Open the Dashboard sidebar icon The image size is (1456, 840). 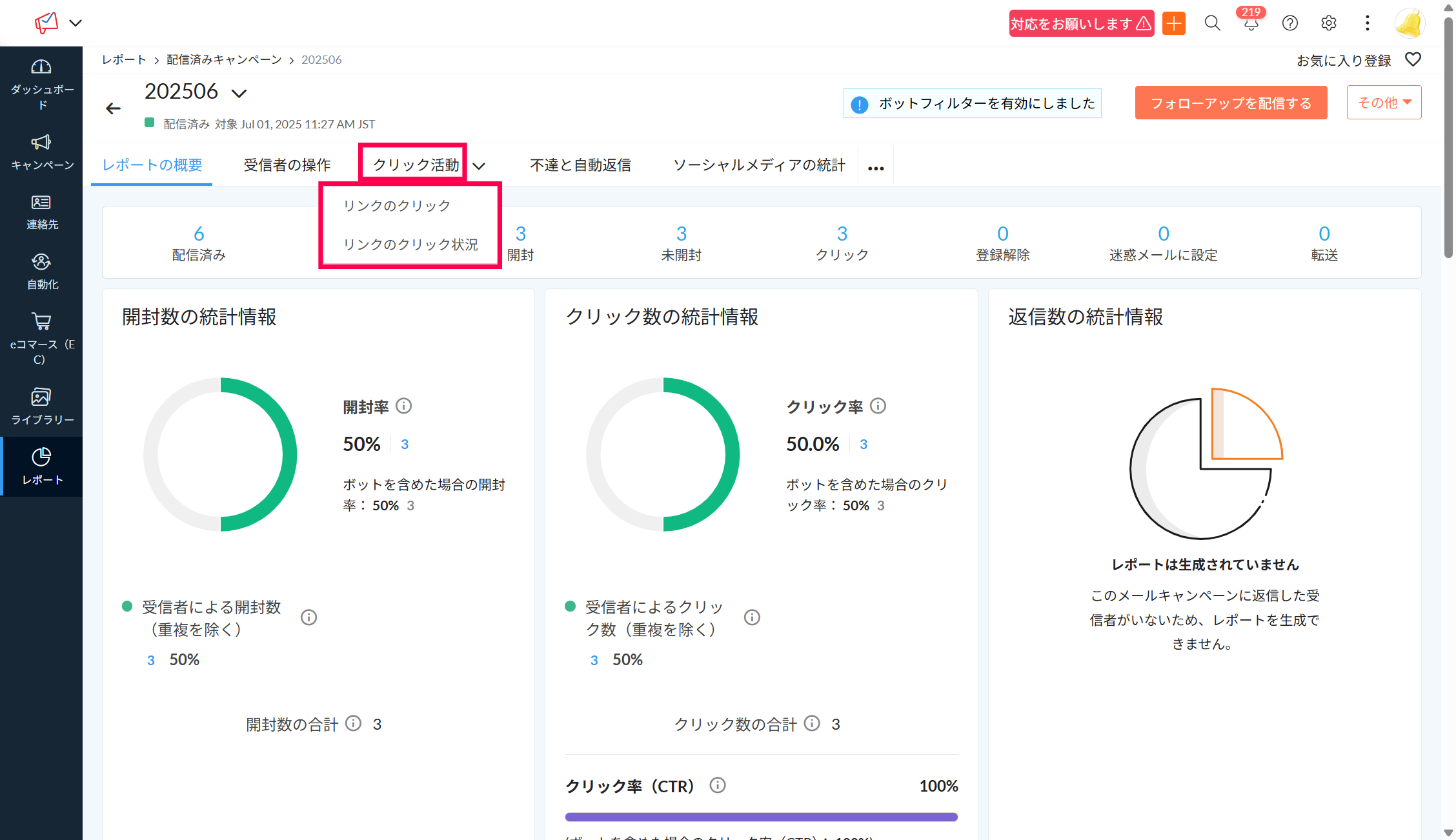(x=41, y=67)
